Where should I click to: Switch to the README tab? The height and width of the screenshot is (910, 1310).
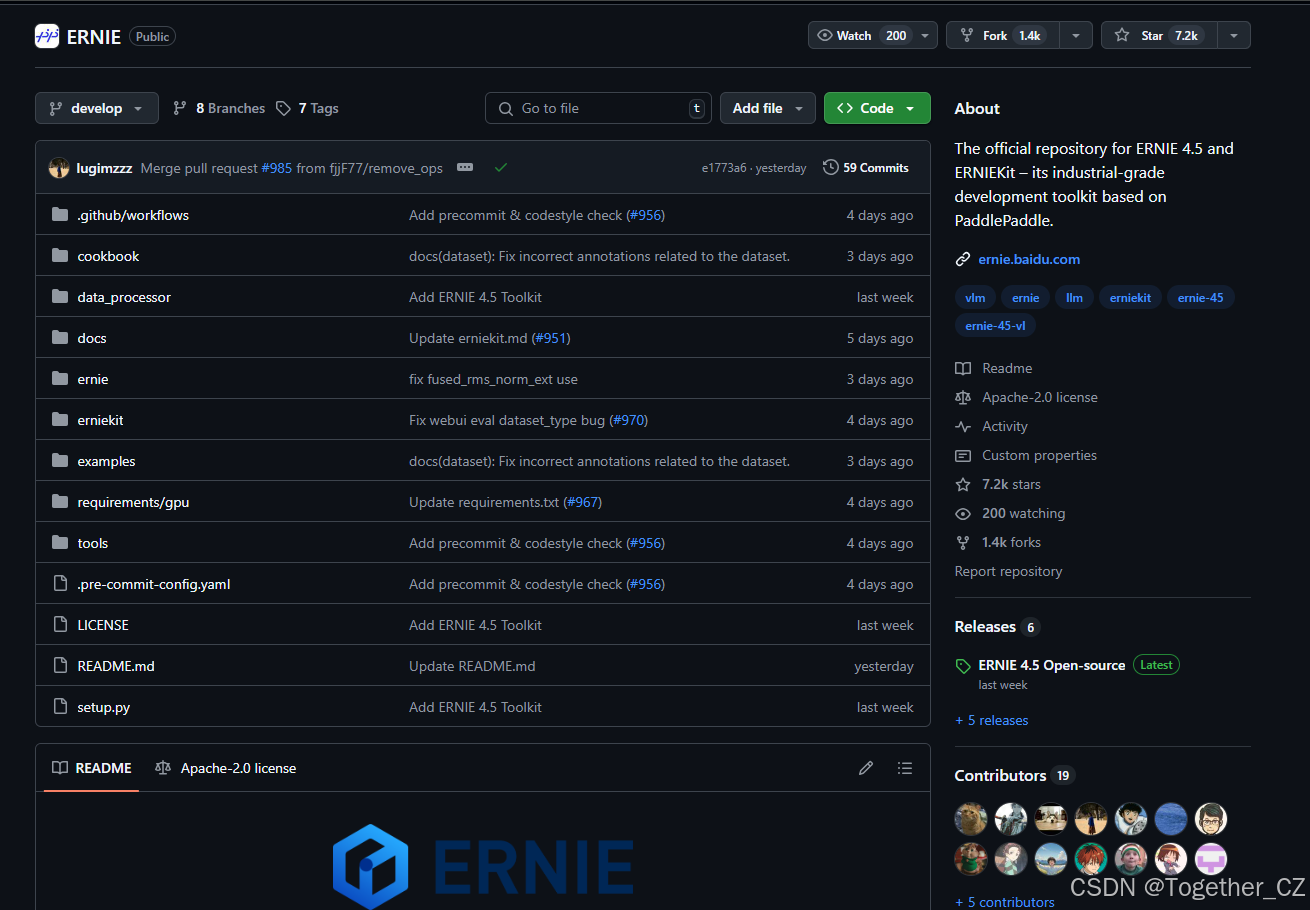pos(92,768)
